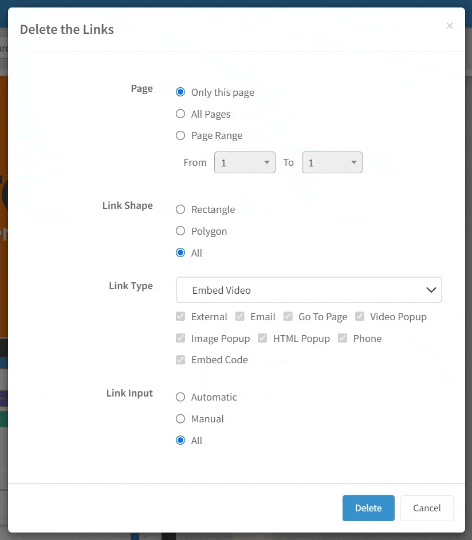Image resolution: width=472 pixels, height=540 pixels.
Task: Choose Rectangle link shape
Action: [x=180, y=209]
